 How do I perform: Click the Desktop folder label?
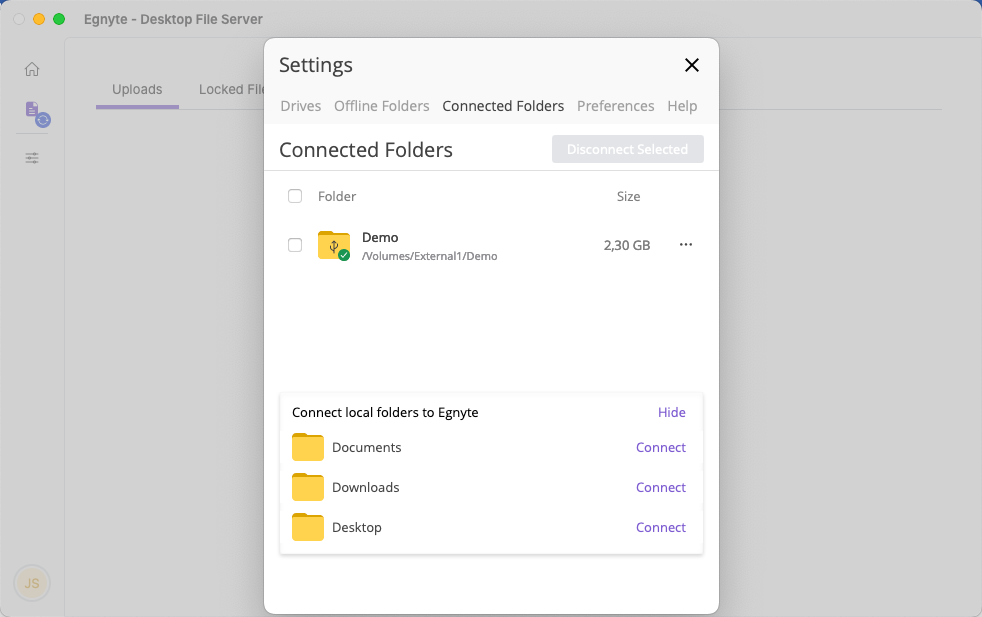point(357,527)
